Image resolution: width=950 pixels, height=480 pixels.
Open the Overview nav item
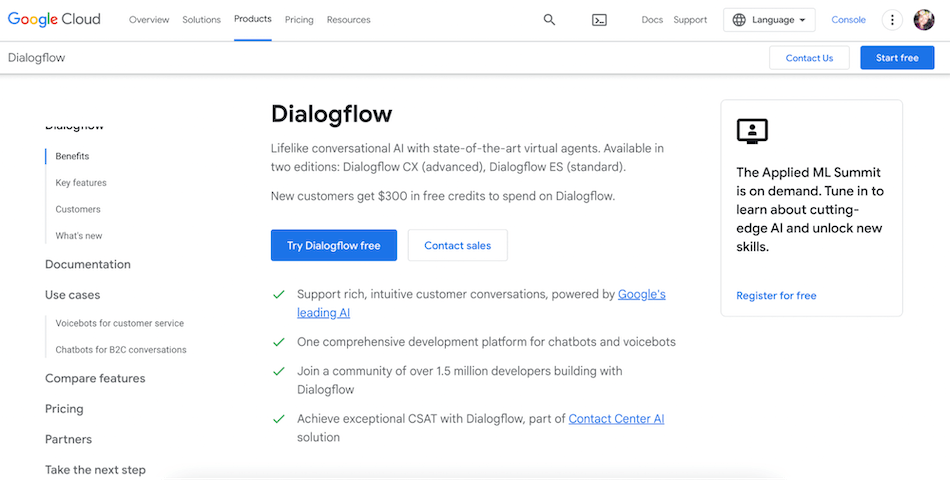(x=149, y=20)
